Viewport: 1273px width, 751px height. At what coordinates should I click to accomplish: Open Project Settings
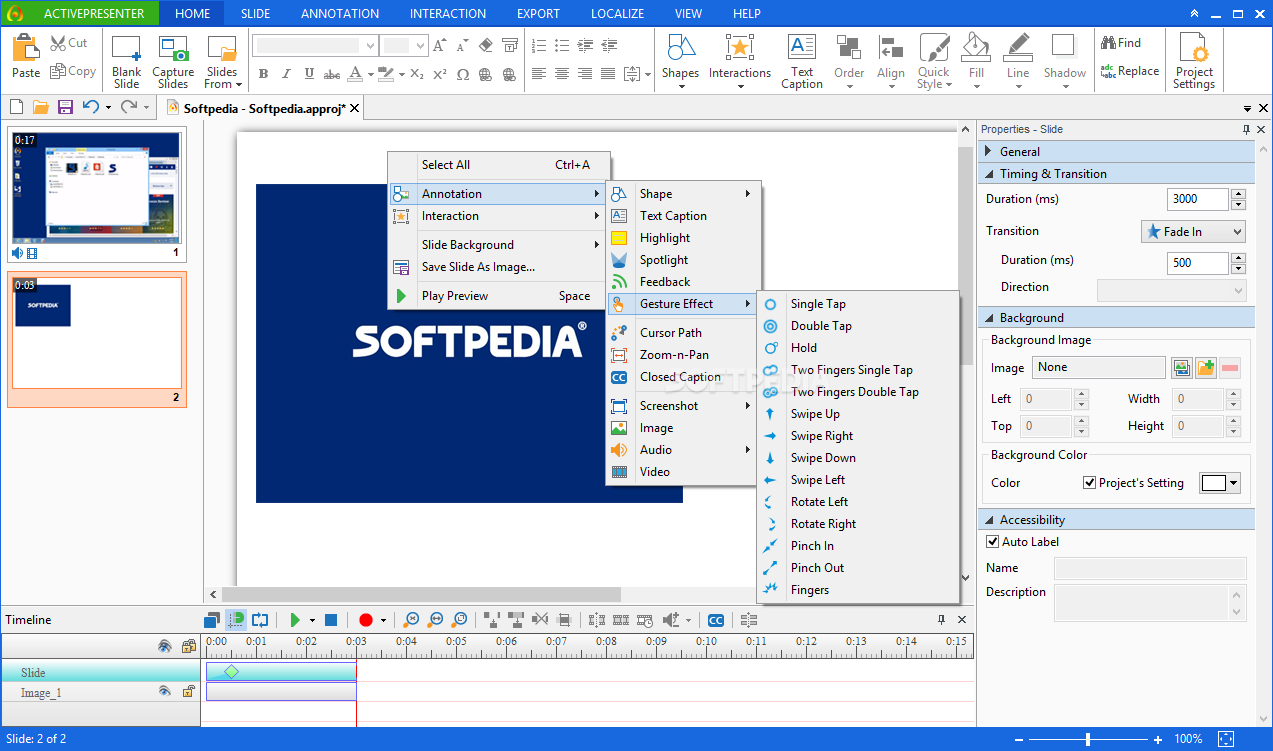point(1194,62)
